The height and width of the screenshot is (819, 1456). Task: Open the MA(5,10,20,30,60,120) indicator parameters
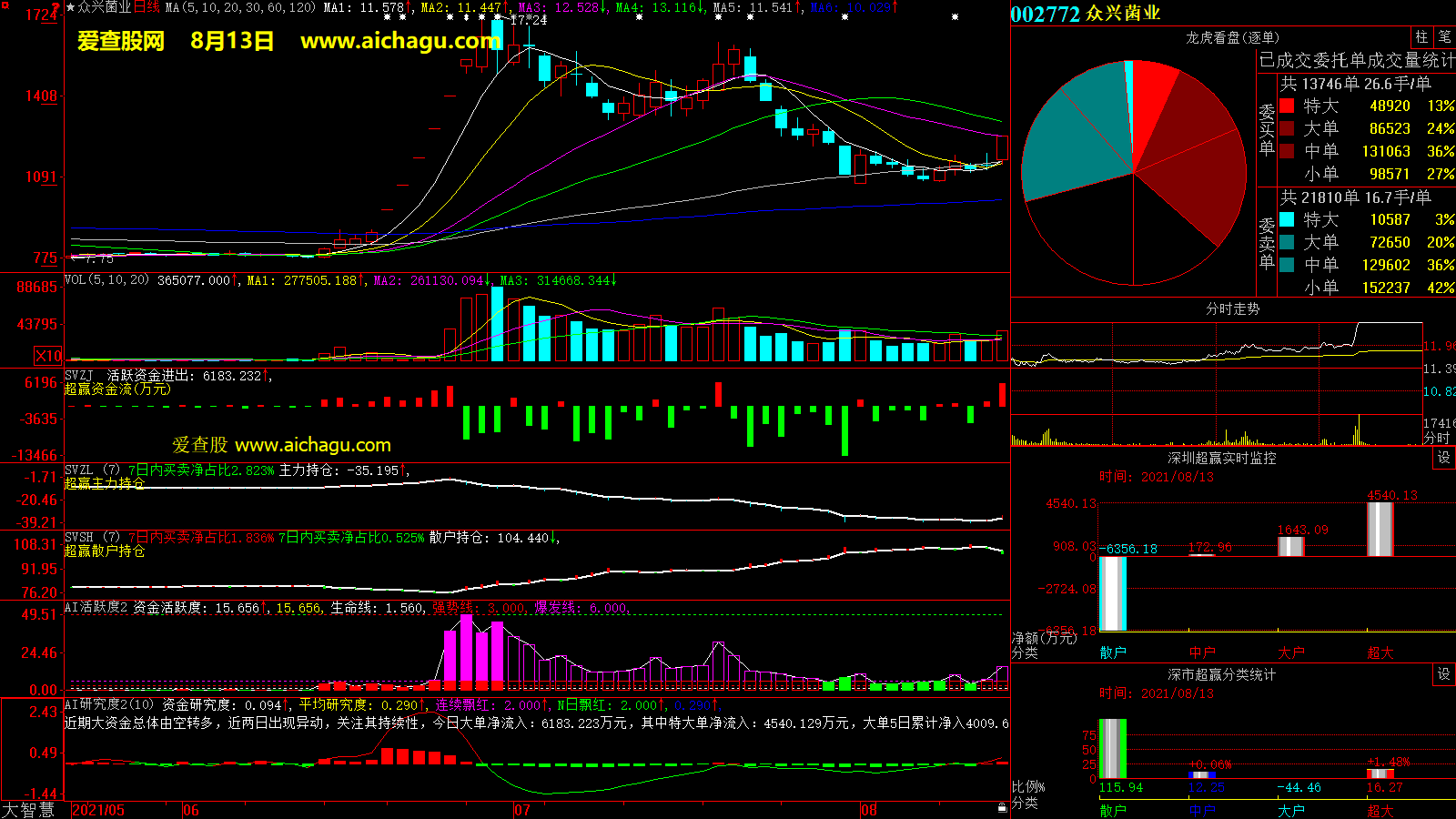[x=240, y=7]
